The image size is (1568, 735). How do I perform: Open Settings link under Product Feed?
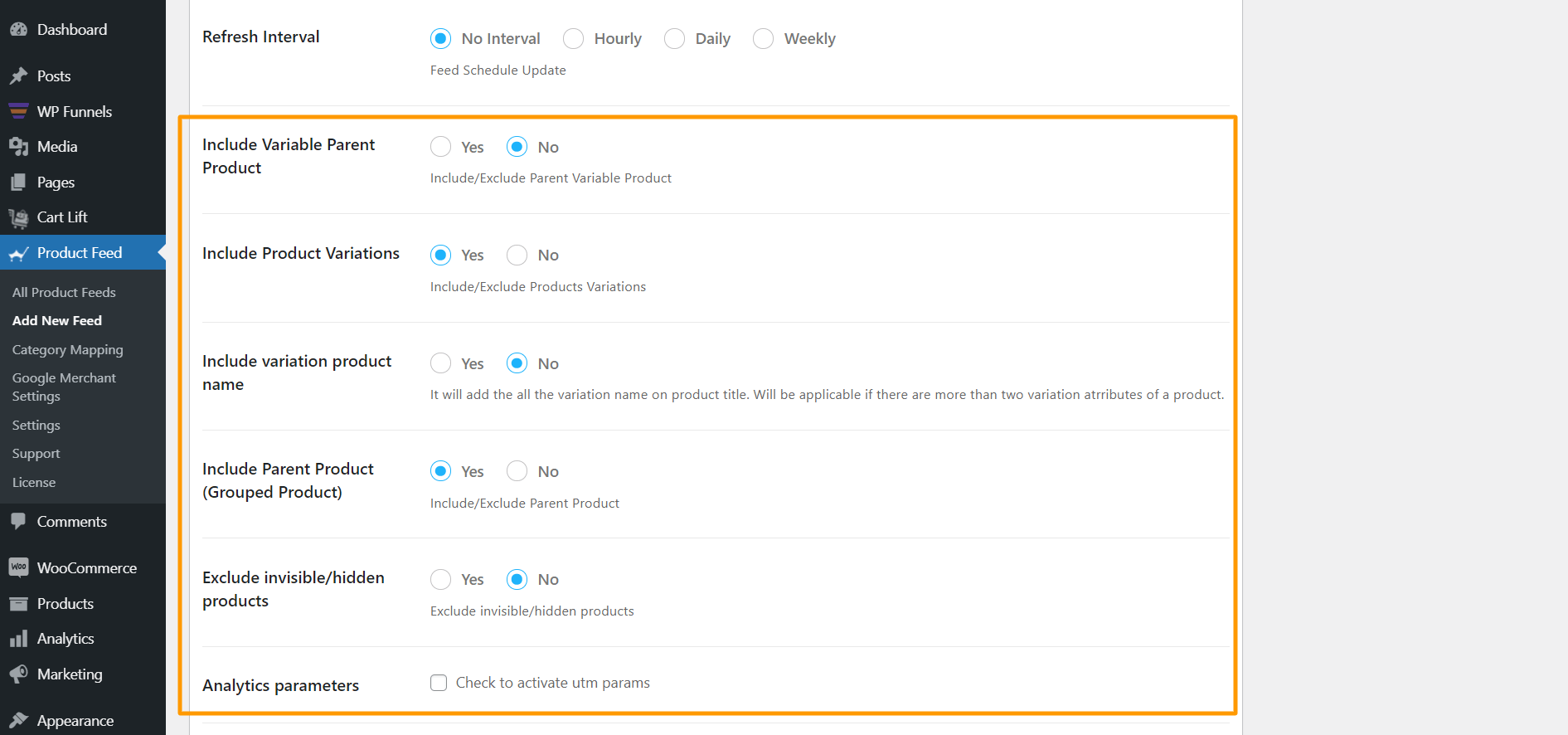point(36,426)
